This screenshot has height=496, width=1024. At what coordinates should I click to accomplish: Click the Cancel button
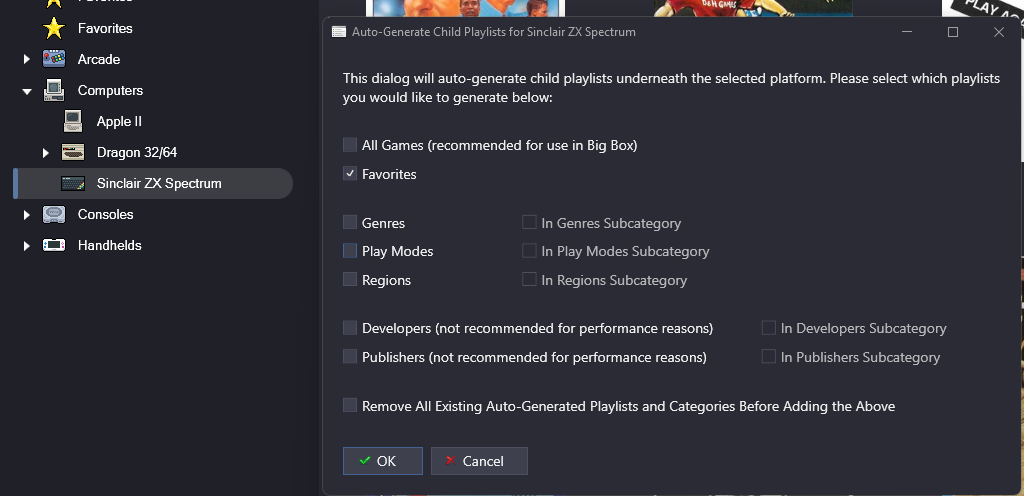tap(479, 461)
